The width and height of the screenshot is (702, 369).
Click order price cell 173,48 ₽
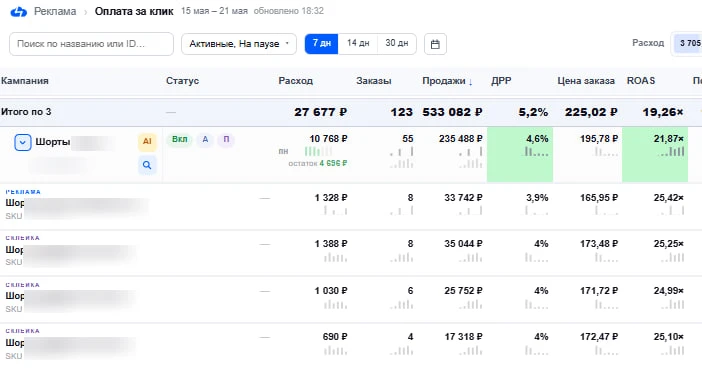pyautogui.click(x=599, y=244)
